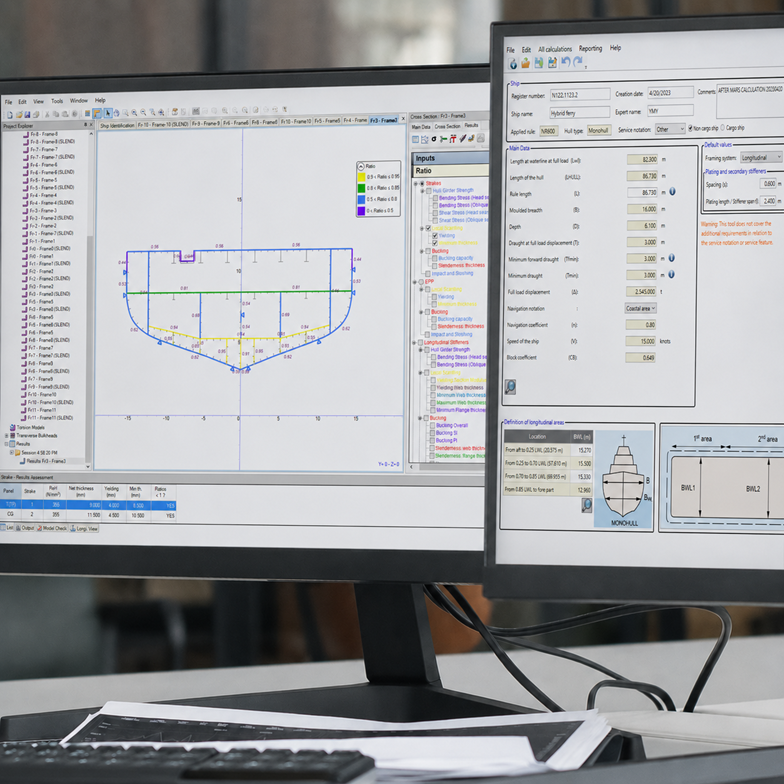Click the magnifier icon under longitudinal areas table
Image resolution: width=784 pixels, height=784 pixels.
pos(586,505)
